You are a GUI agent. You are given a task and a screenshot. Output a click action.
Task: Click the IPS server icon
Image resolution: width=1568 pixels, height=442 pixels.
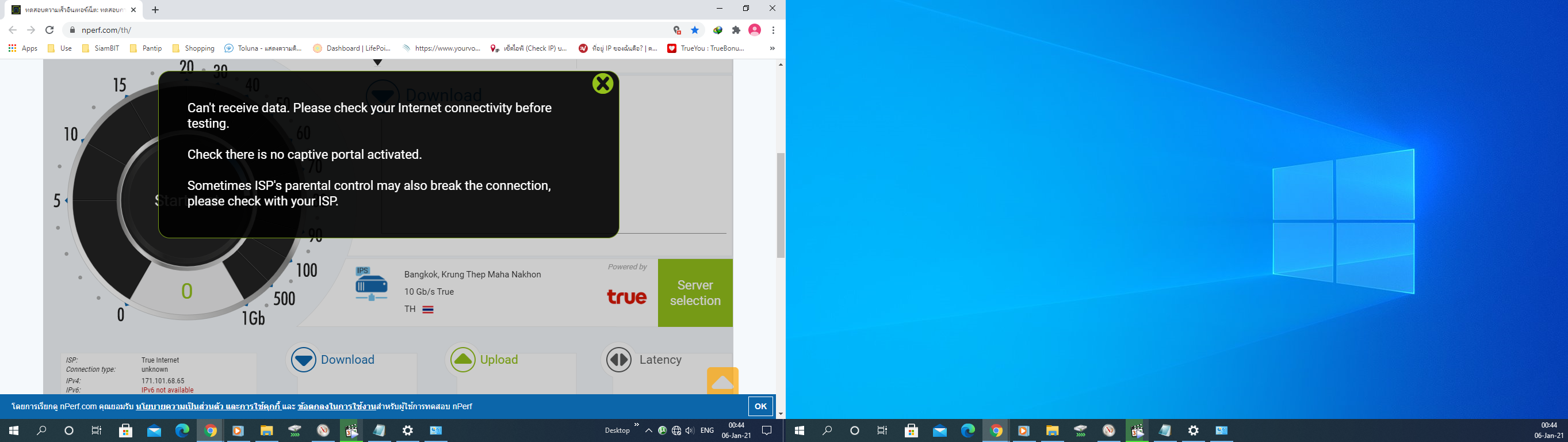[x=370, y=284]
